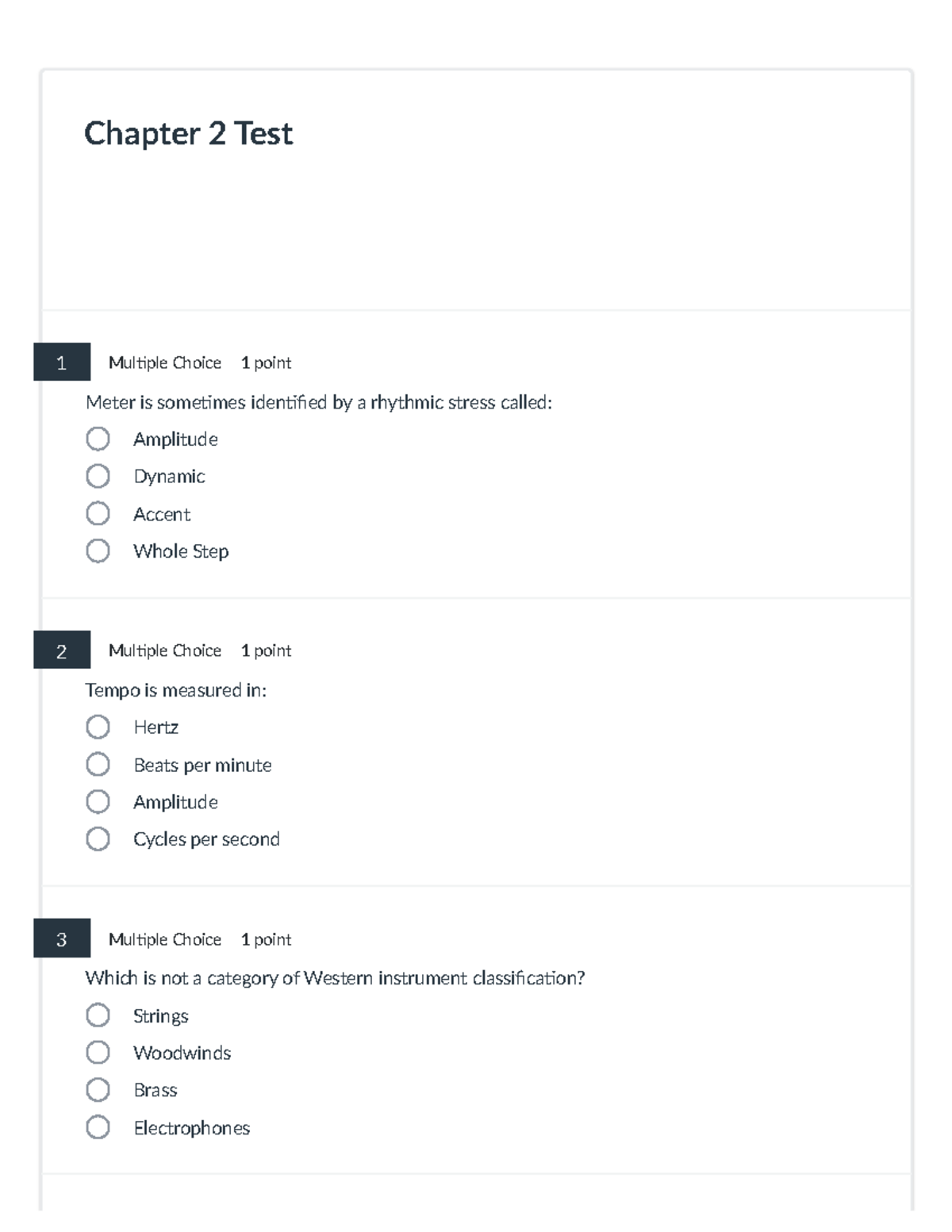Select the Accent radio button
952x1232 pixels.
click(98, 513)
